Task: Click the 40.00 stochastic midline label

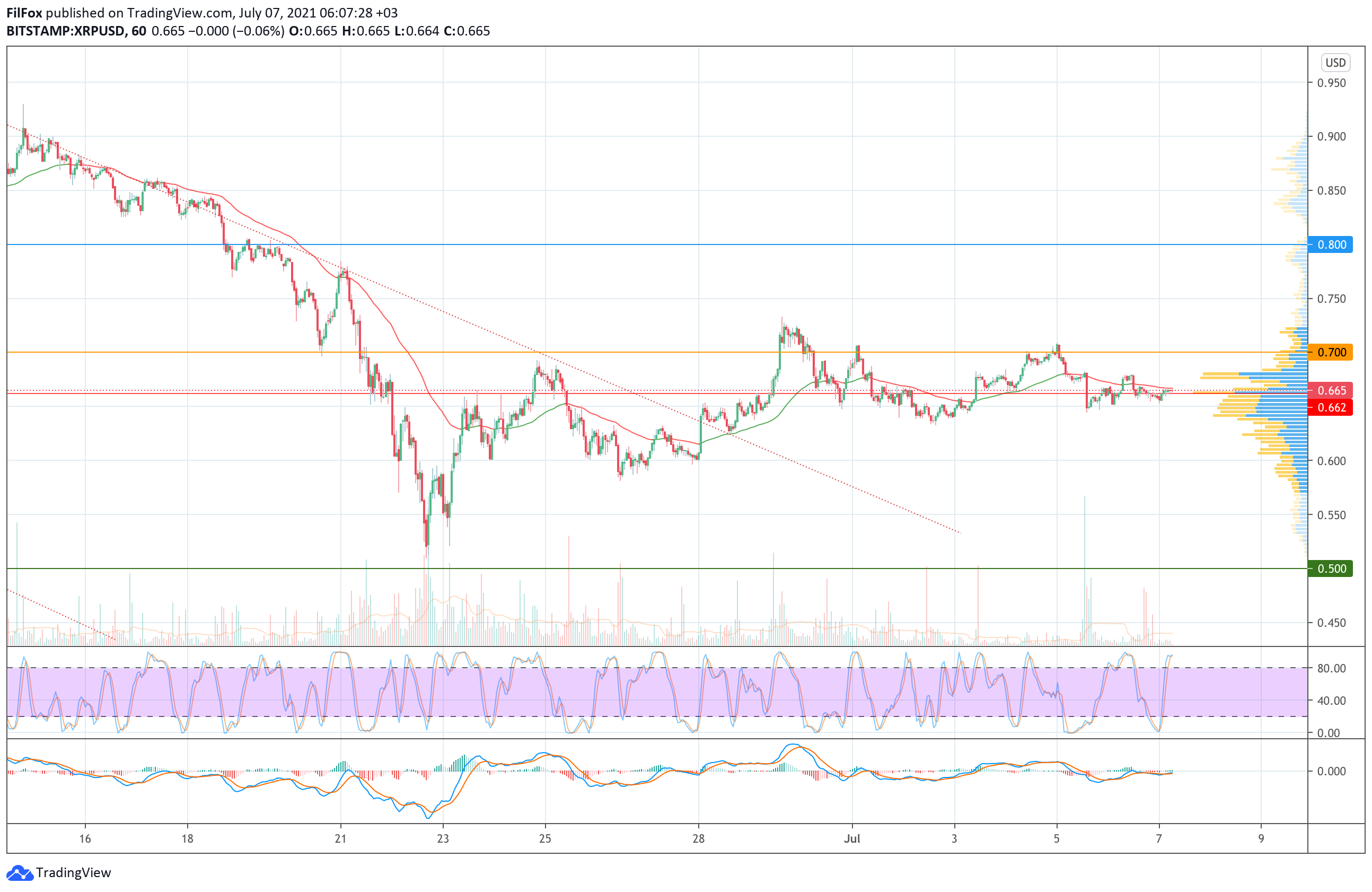Action: tap(1331, 701)
